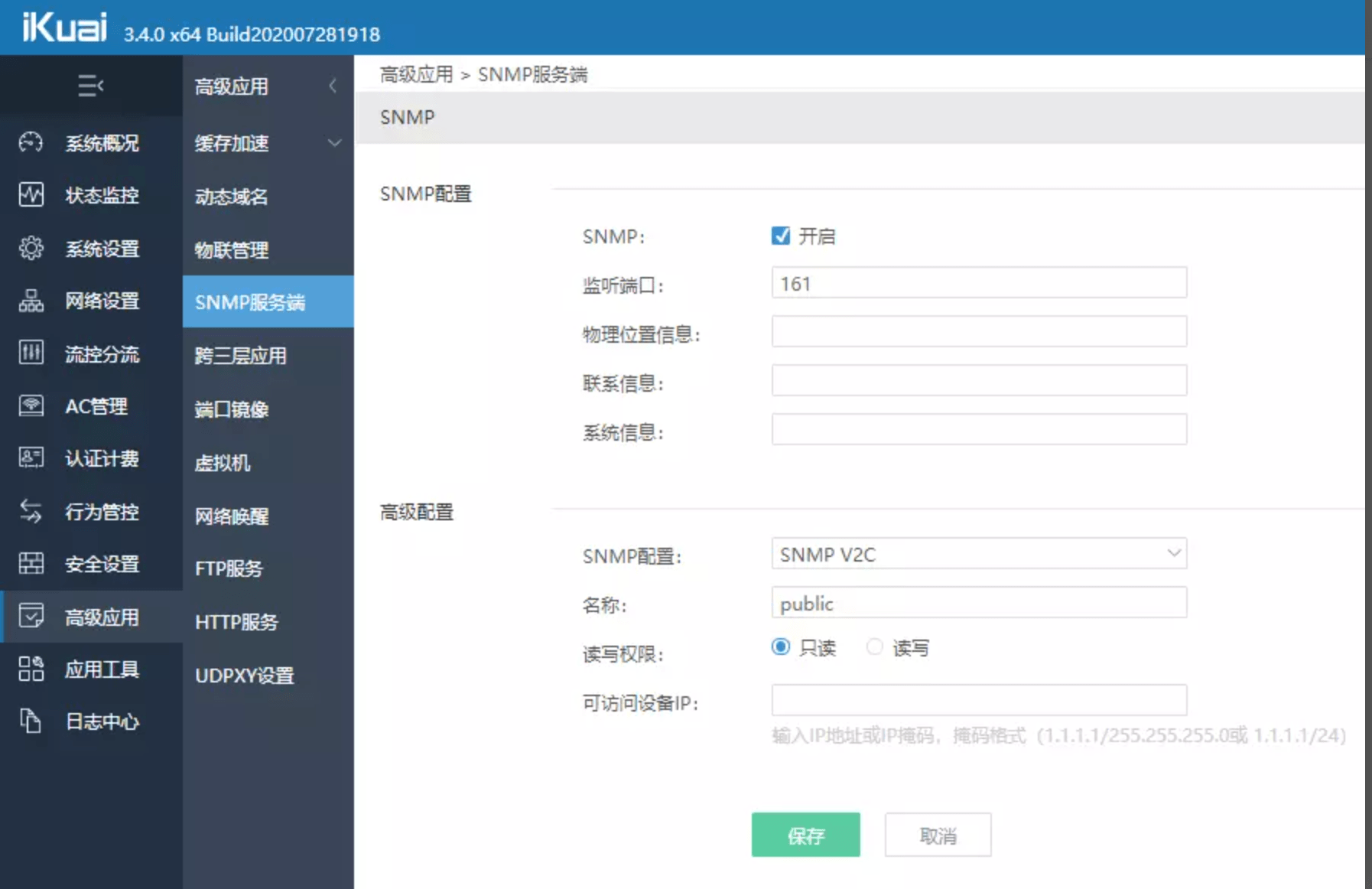Open 安全设置 firewall icon
The image size is (1372, 889).
pos(29,564)
